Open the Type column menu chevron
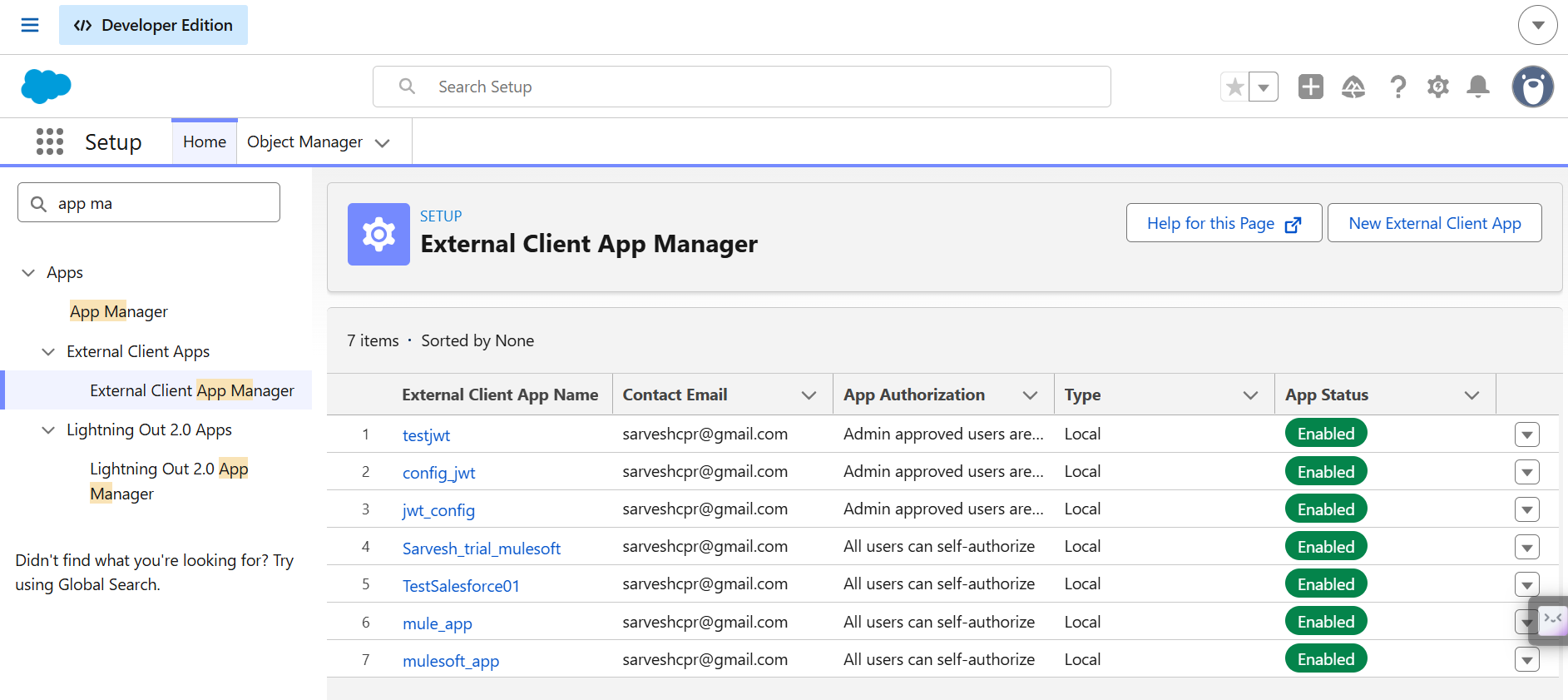This screenshot has height=700, width=1568. [1250, 395]
